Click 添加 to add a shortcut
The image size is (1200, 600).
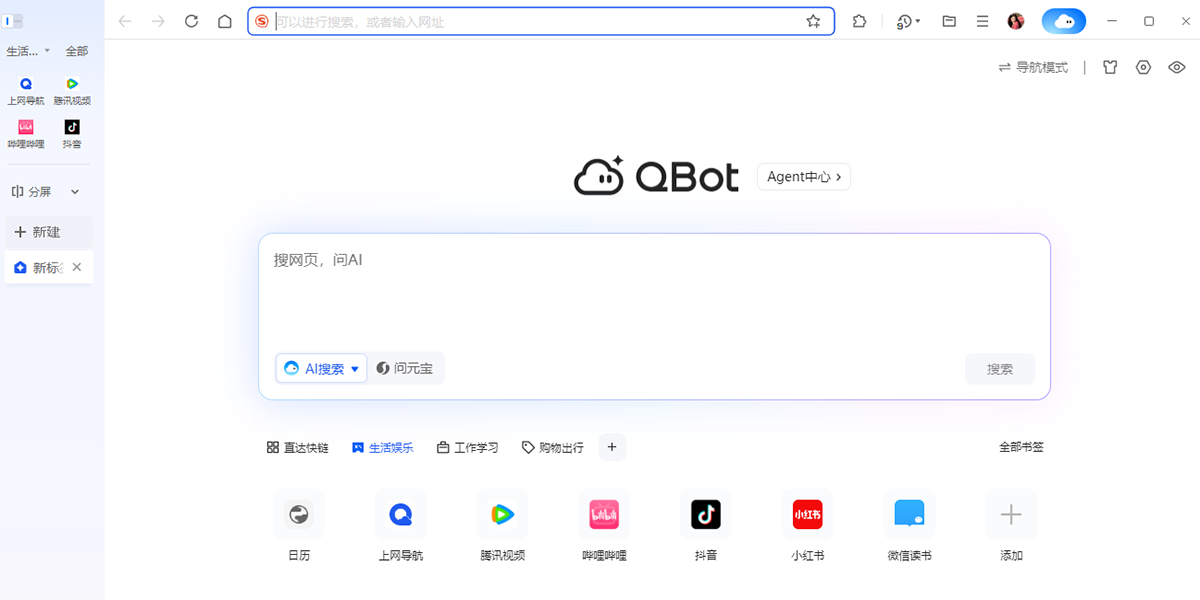tap(1011, 526)
